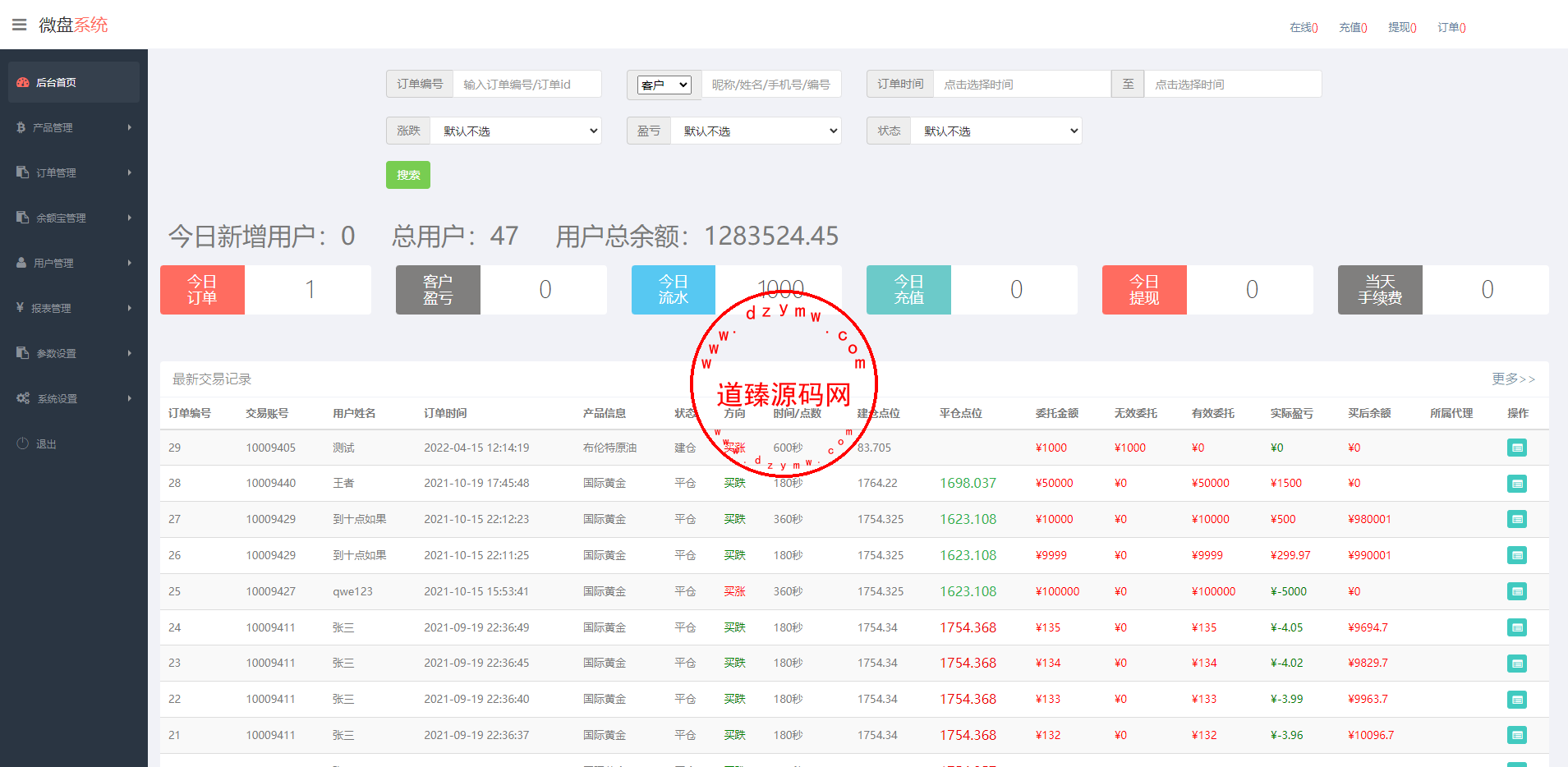Click the 用户管理 person icon
1568x767 pixels.
point(21,263)
